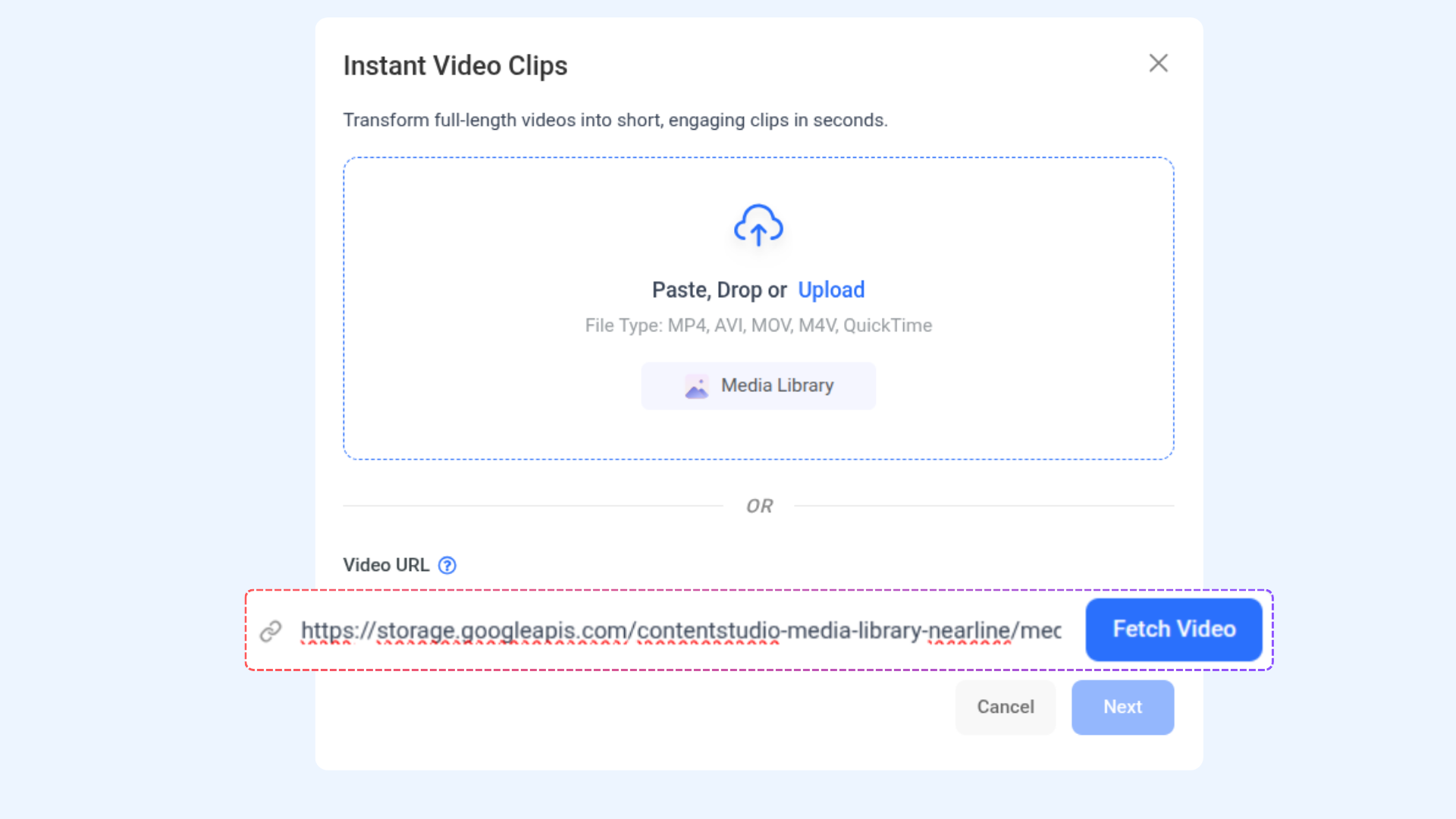Click the Instant Video Clips heading
1456x819 pixels.
pyautogui.click(x=455, y=66)
